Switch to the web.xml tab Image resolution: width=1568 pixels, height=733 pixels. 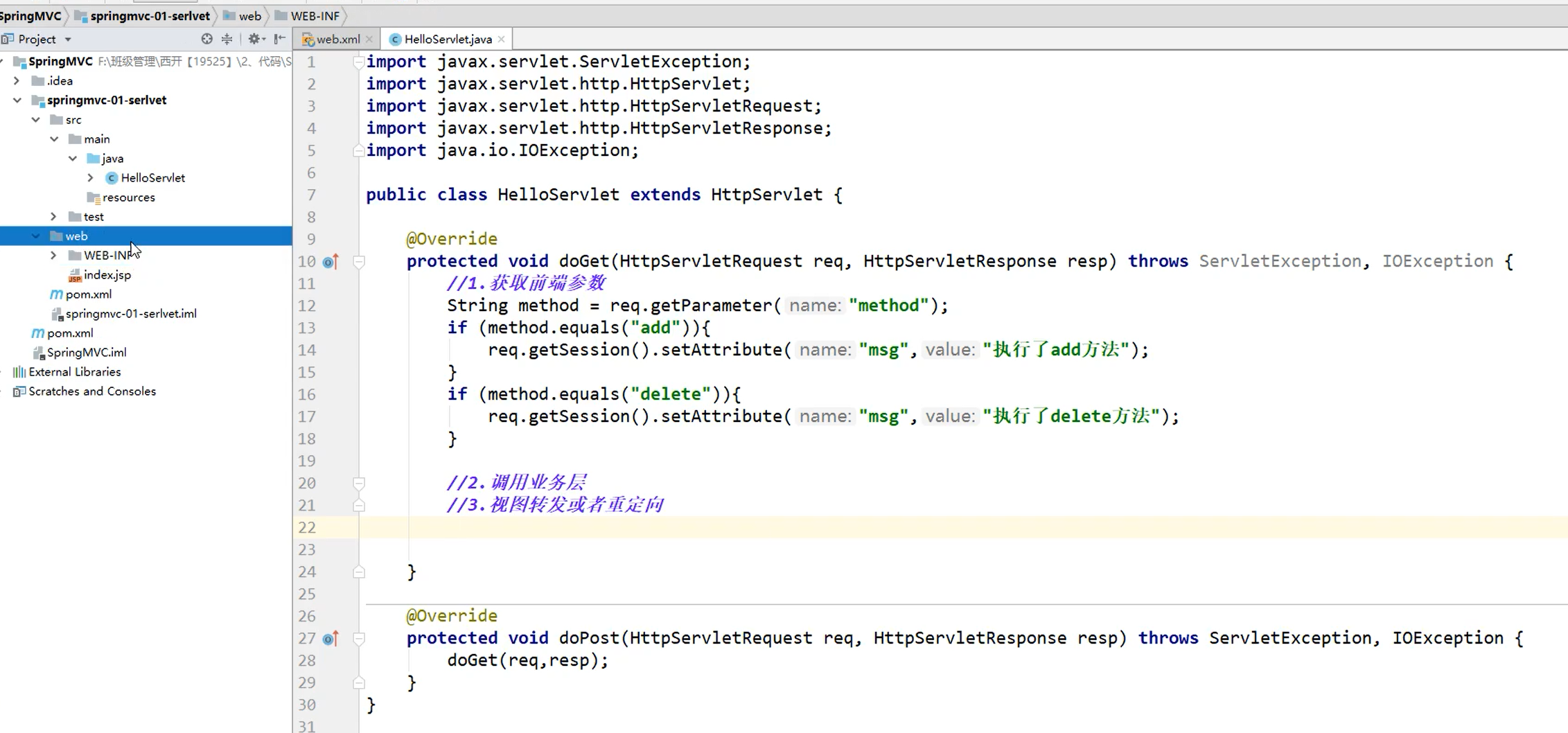click(337, 39)
